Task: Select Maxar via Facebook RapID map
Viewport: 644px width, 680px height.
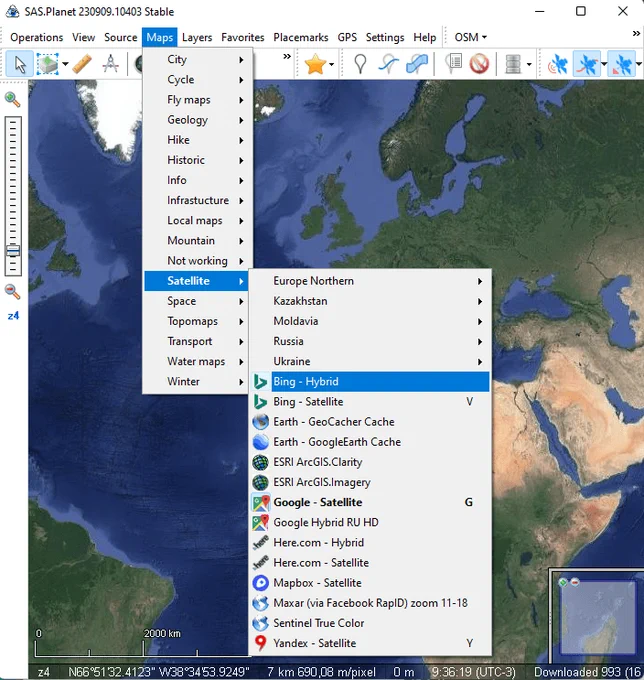Action: (x=371, y=603)
